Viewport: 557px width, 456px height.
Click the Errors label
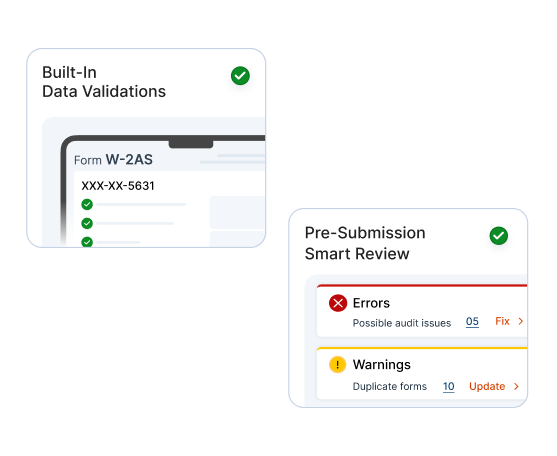pos(371,303)
